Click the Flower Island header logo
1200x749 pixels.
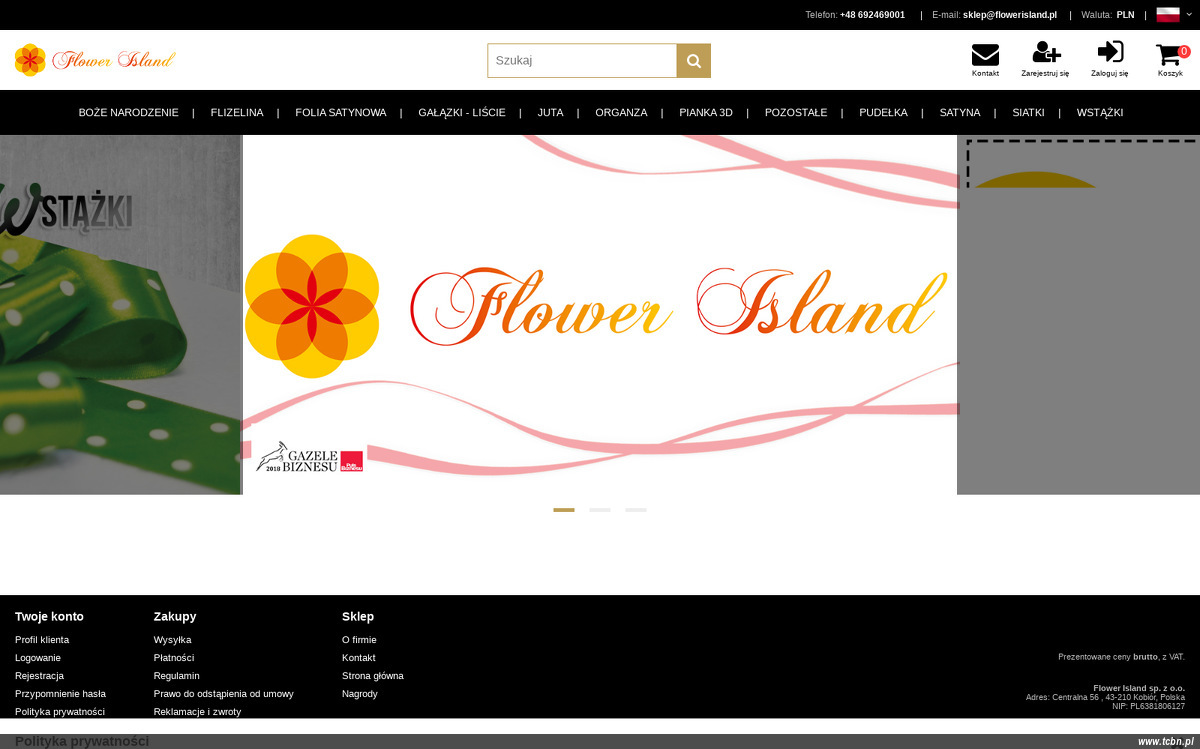(95, 60)
